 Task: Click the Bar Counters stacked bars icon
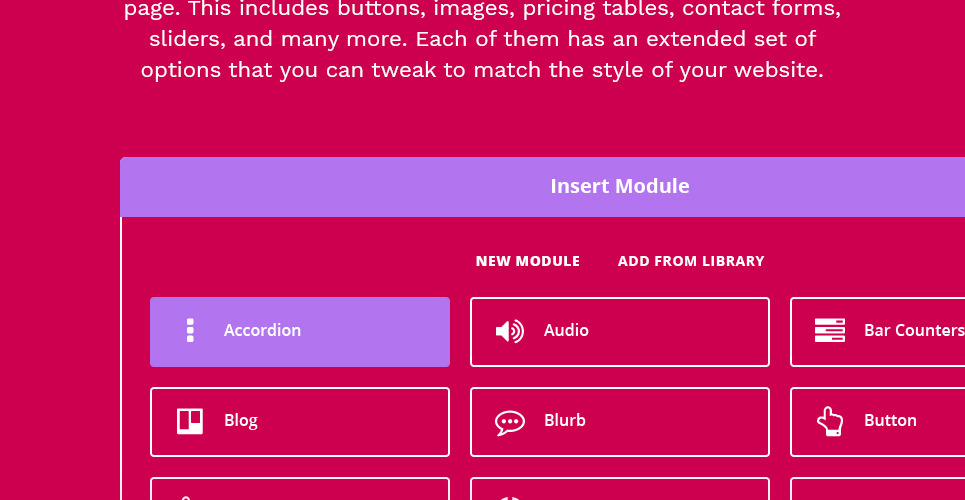point(829,331)
